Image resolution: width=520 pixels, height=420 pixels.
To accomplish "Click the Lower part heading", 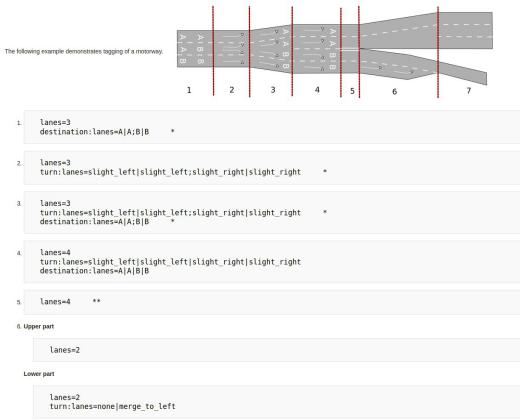I will [39, 374].
